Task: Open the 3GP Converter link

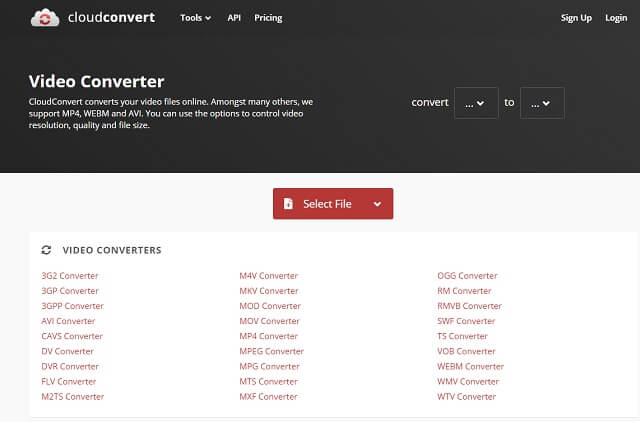Action: pos(70,291)
